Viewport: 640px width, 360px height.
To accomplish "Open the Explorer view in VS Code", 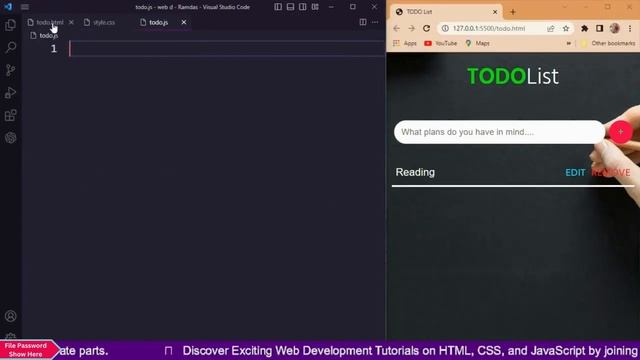I will coord(11,25).
